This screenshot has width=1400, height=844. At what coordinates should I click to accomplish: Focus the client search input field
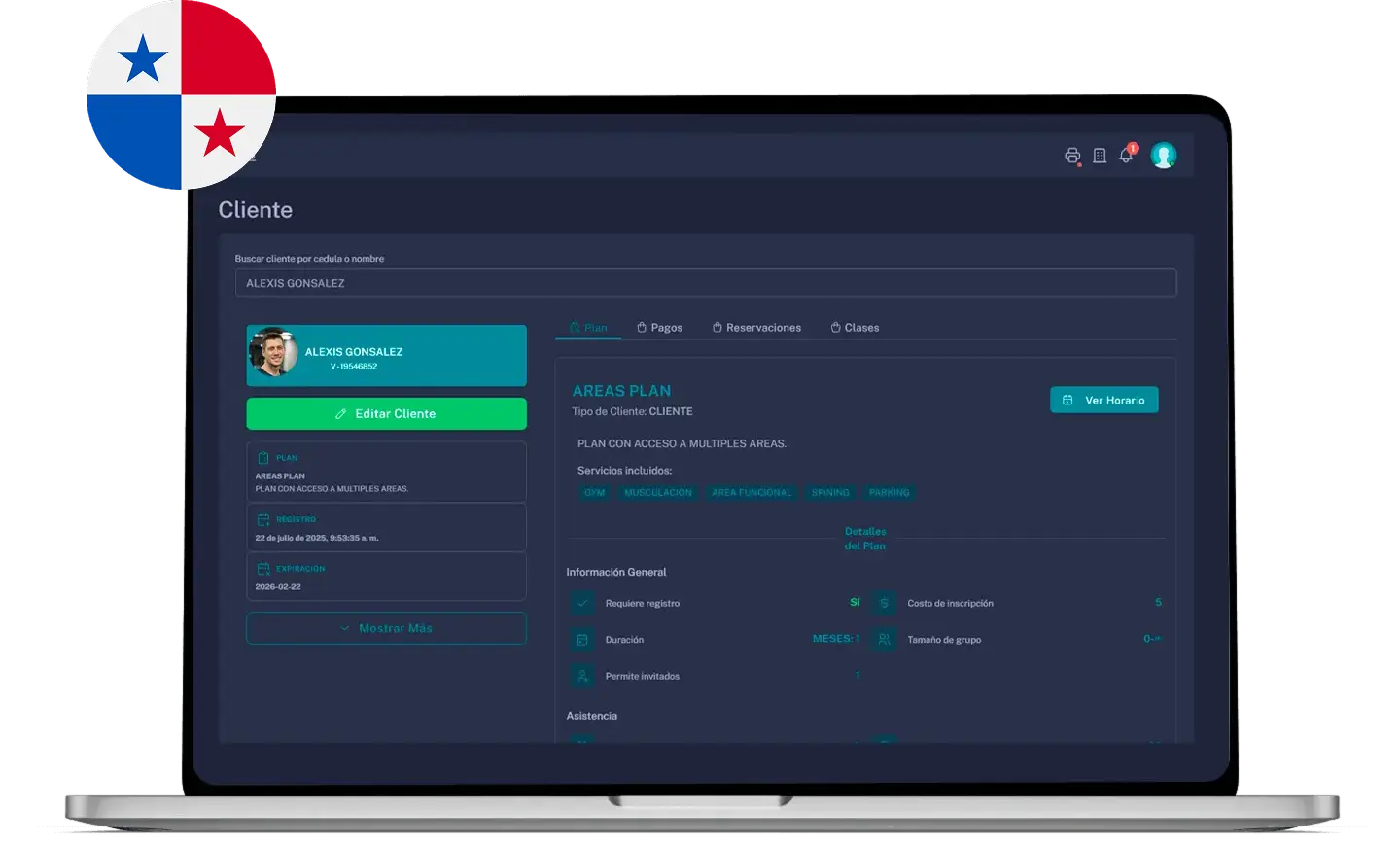pyautogui.click(x=706, y=283)
